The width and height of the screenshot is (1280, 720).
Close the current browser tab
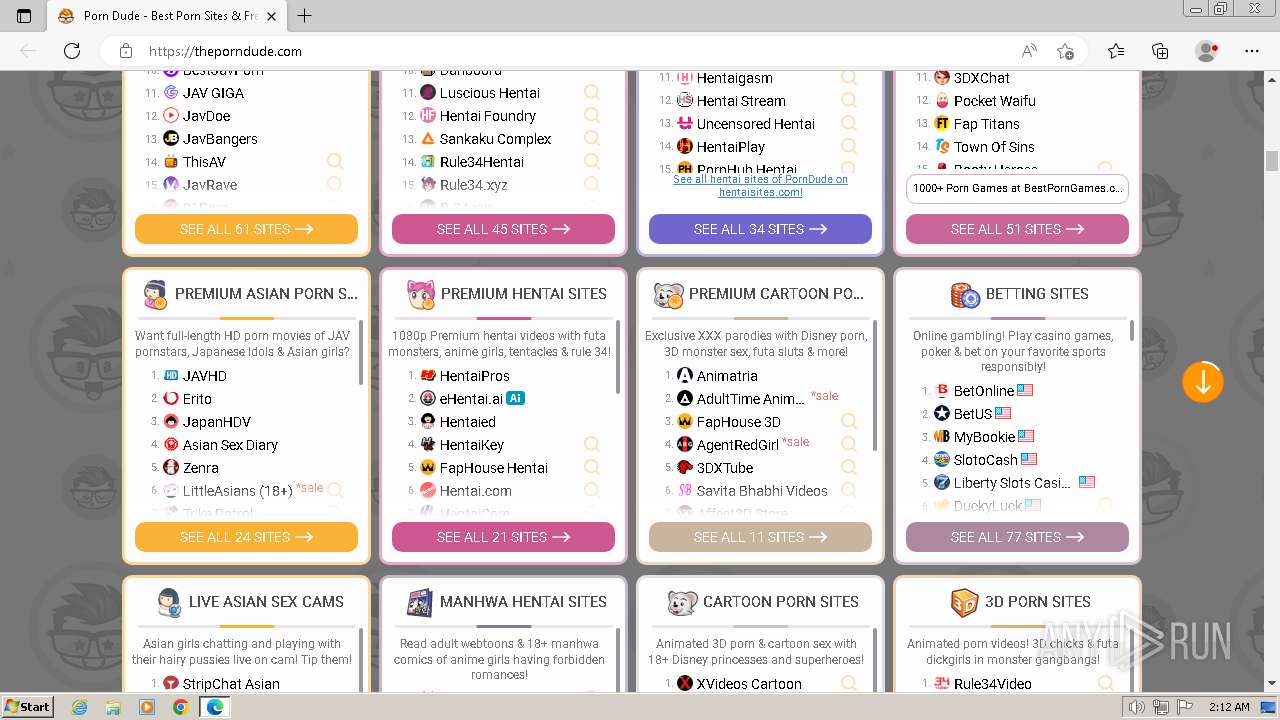[x=272, y=16]
